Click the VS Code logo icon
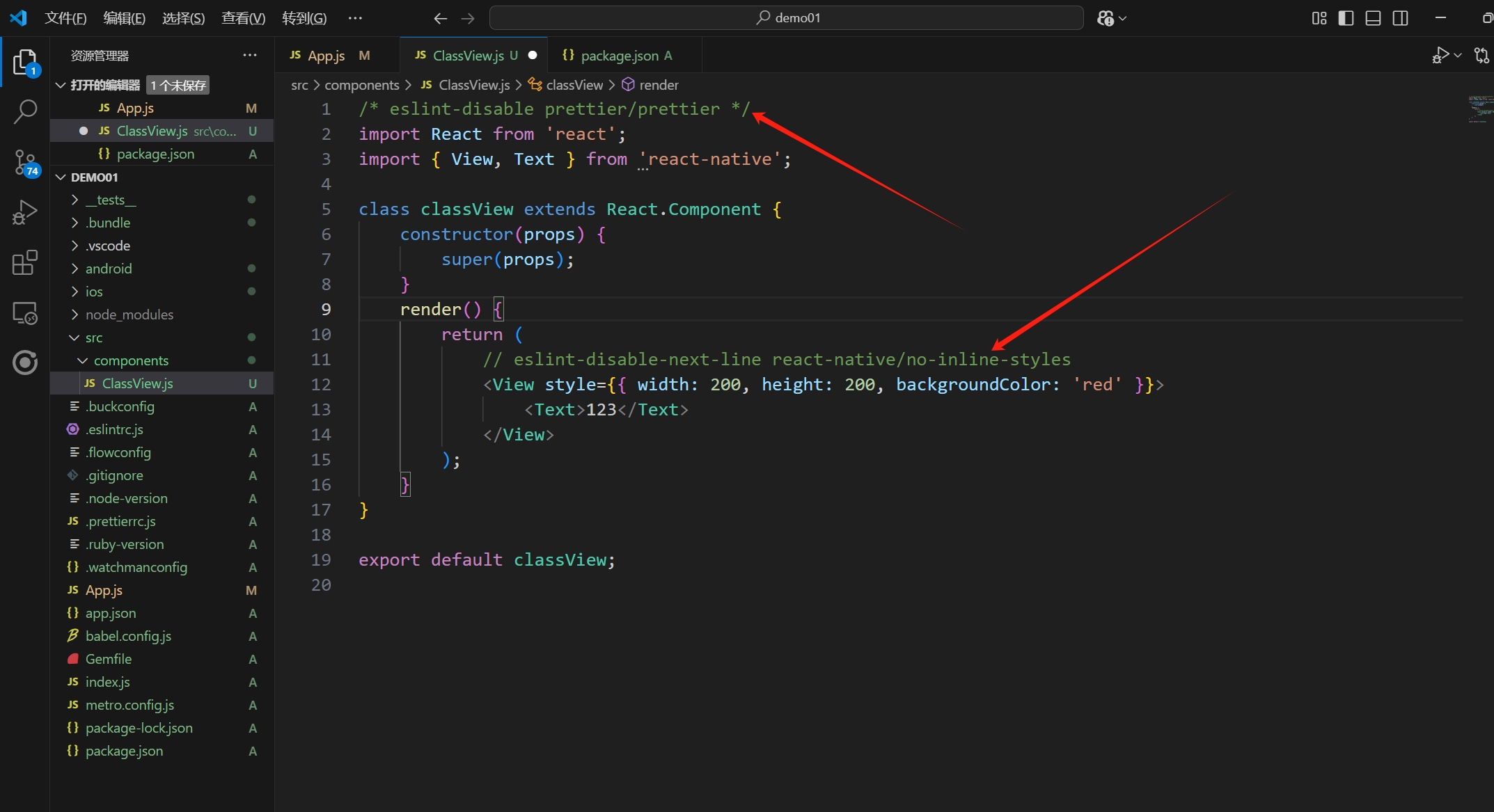 tap(19, 18)
